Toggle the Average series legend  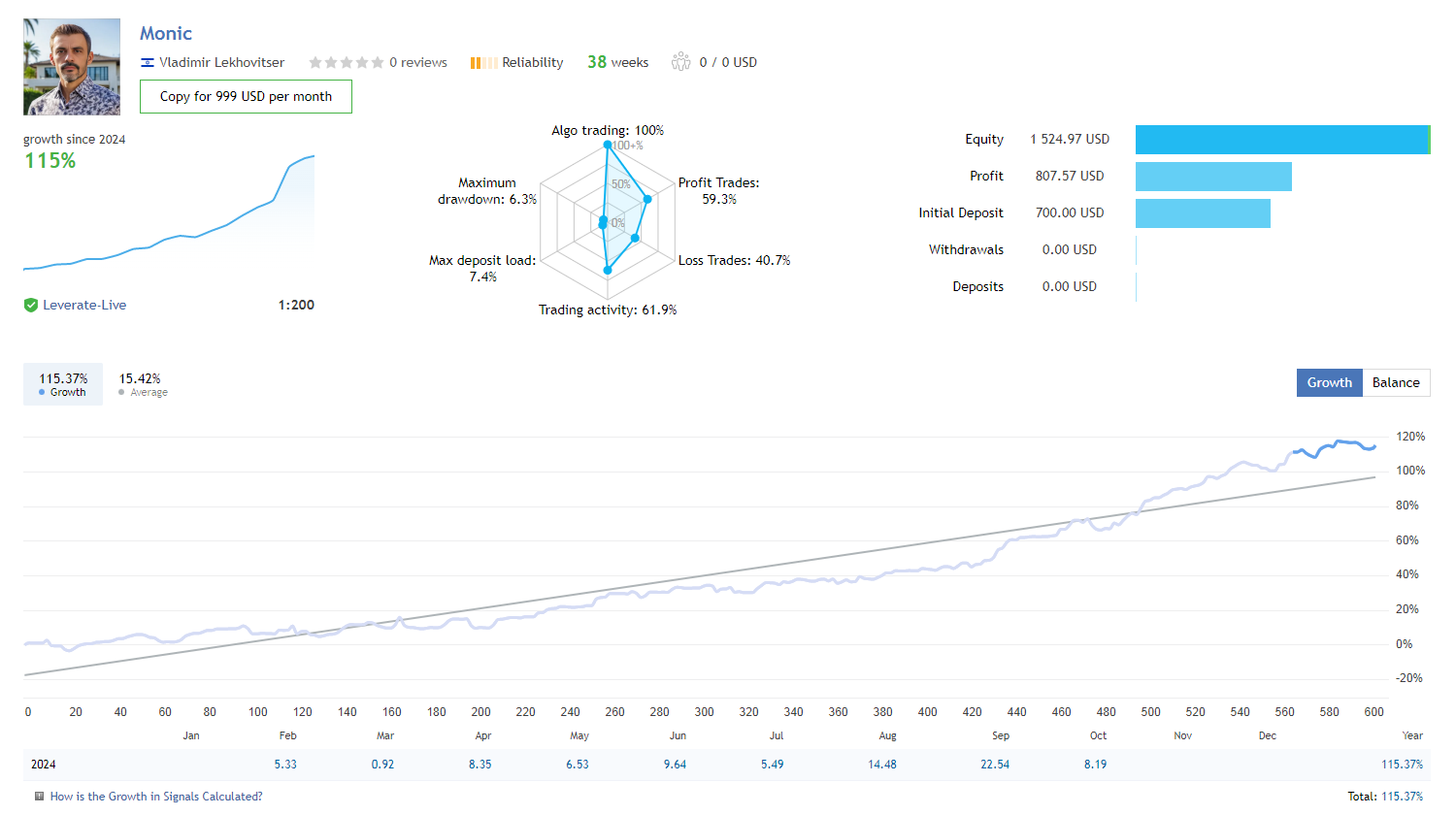coord(143,384)
